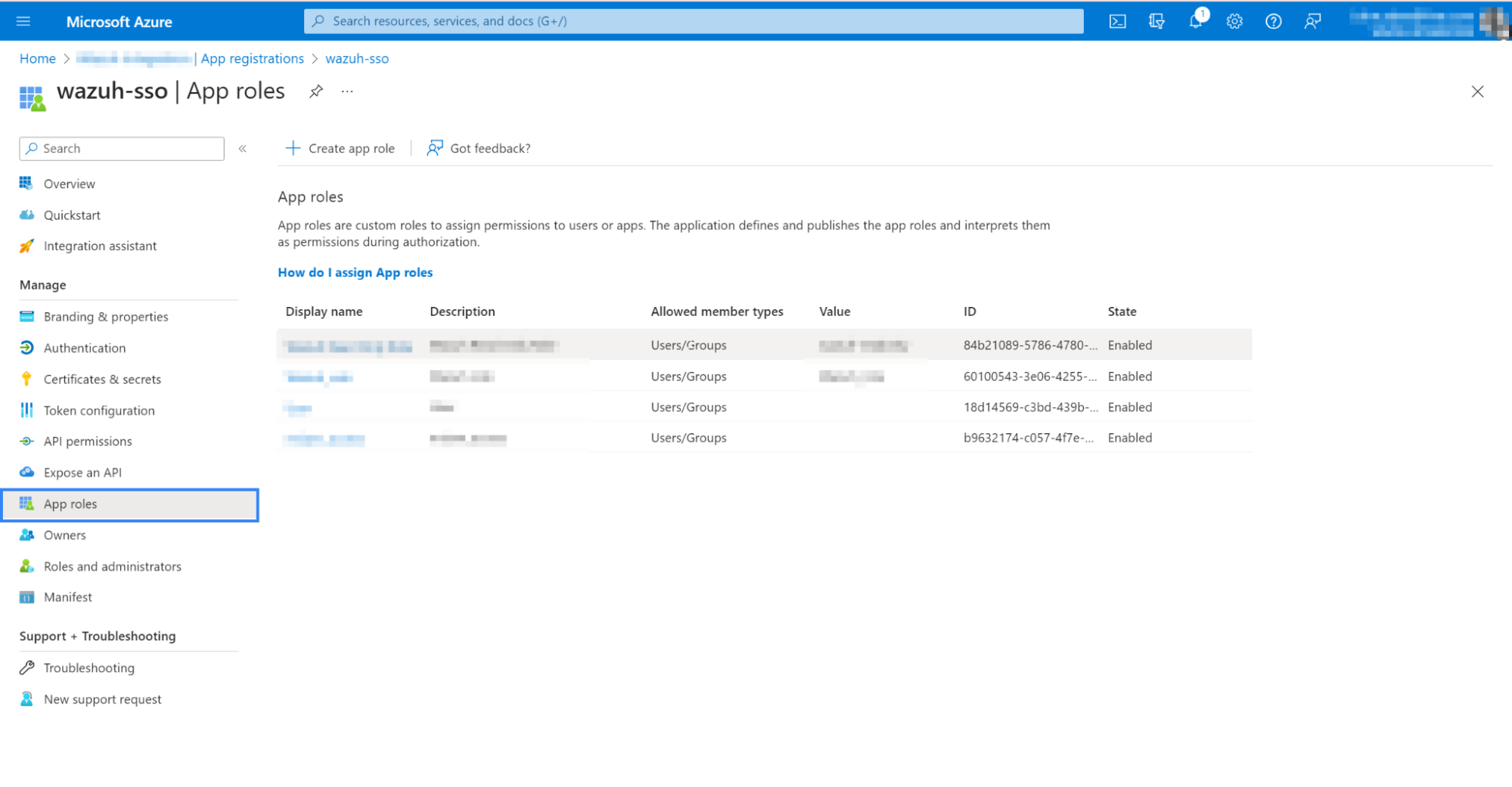Image resolution: width=1512 pixels, height=787 pixels.
Task: Click the Microsoft Azure home logo text
Action: tap(120, 21)
